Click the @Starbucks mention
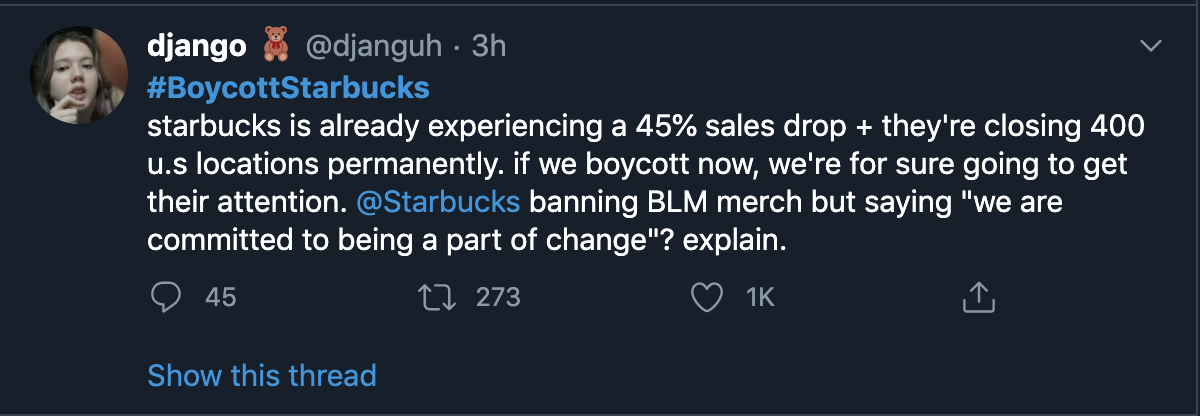1200x416 pixels. (x=438, y=202)
